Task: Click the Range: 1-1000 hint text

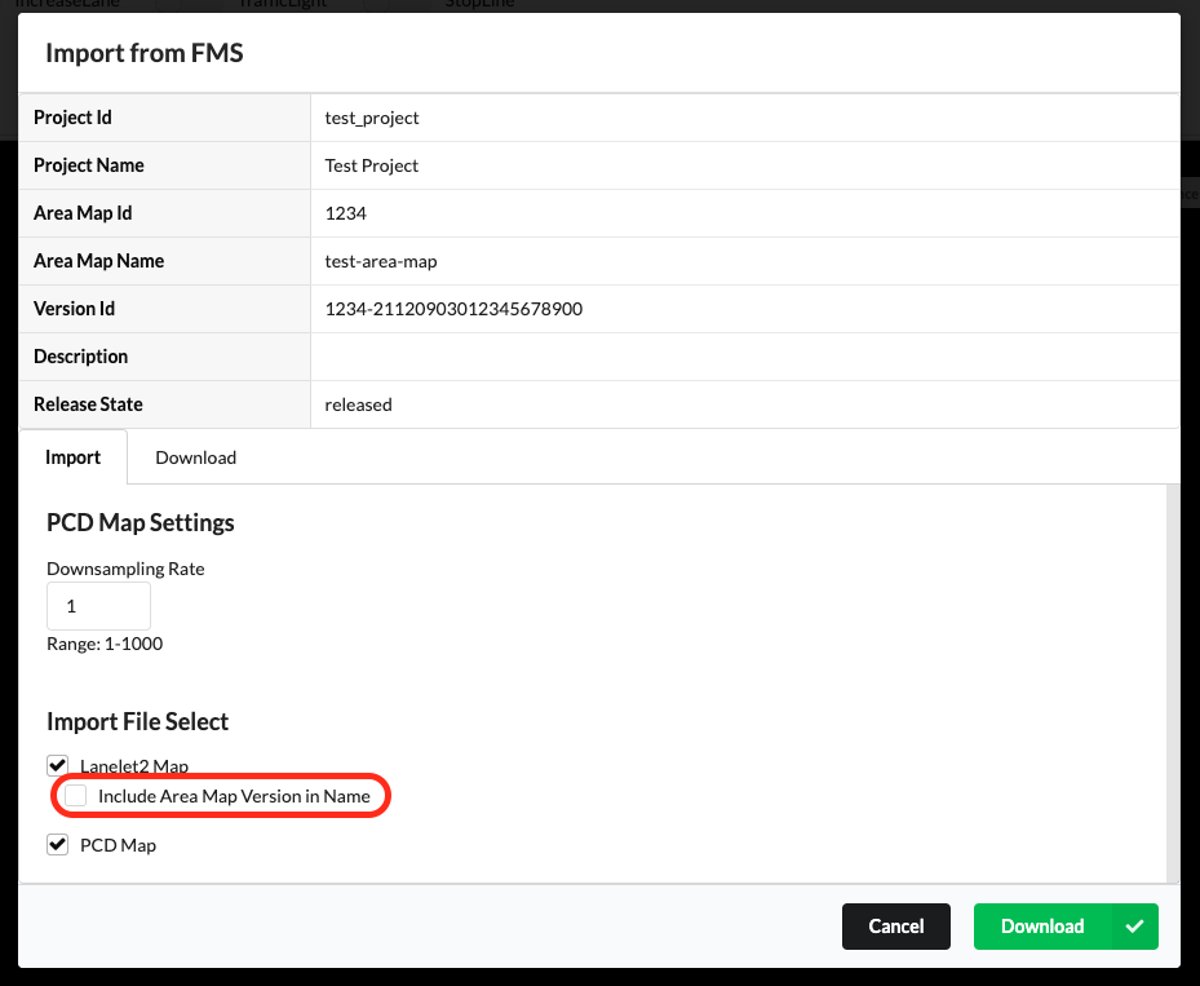Action: point(105,643)
